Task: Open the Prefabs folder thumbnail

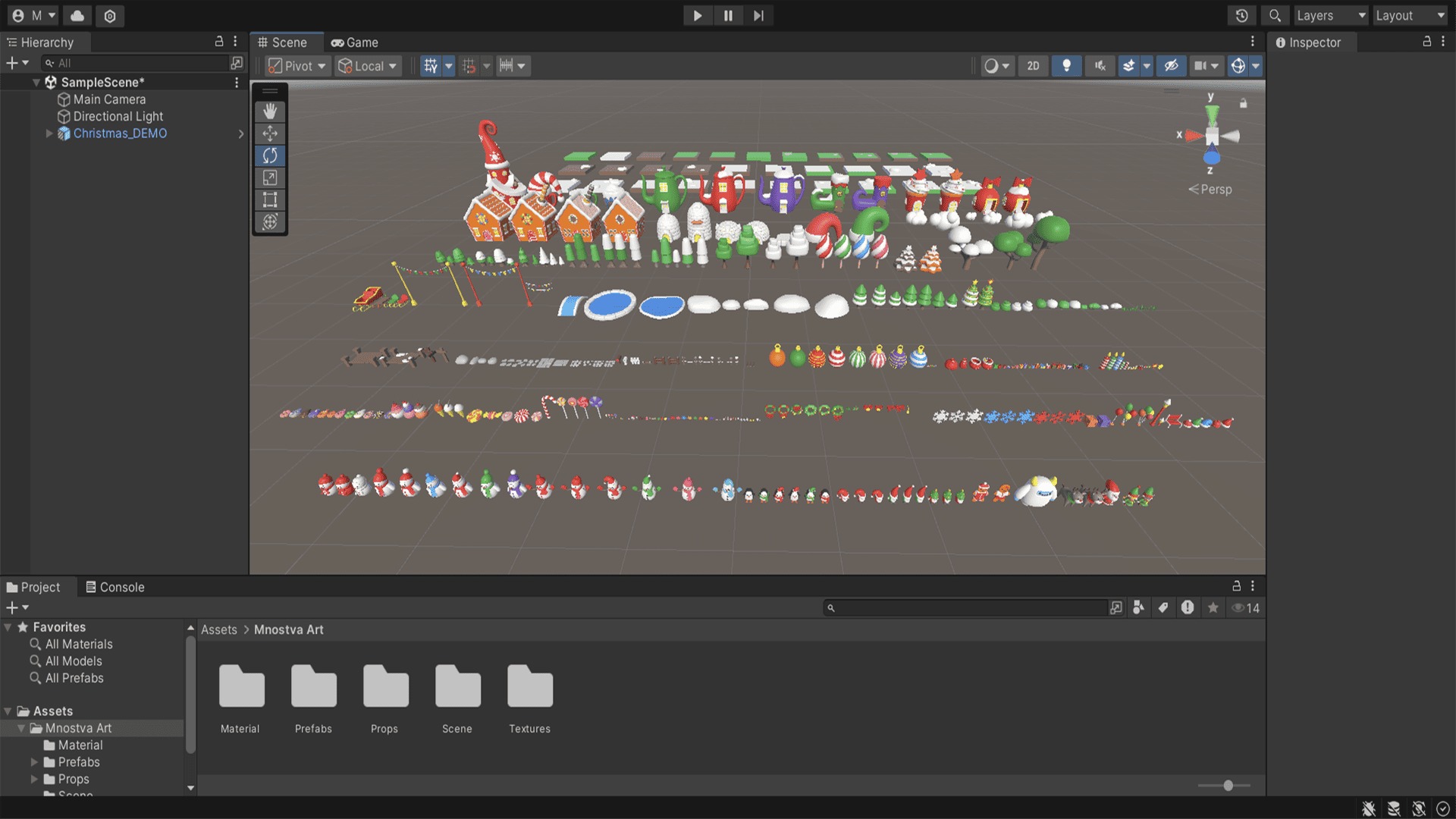Action: 313,687
